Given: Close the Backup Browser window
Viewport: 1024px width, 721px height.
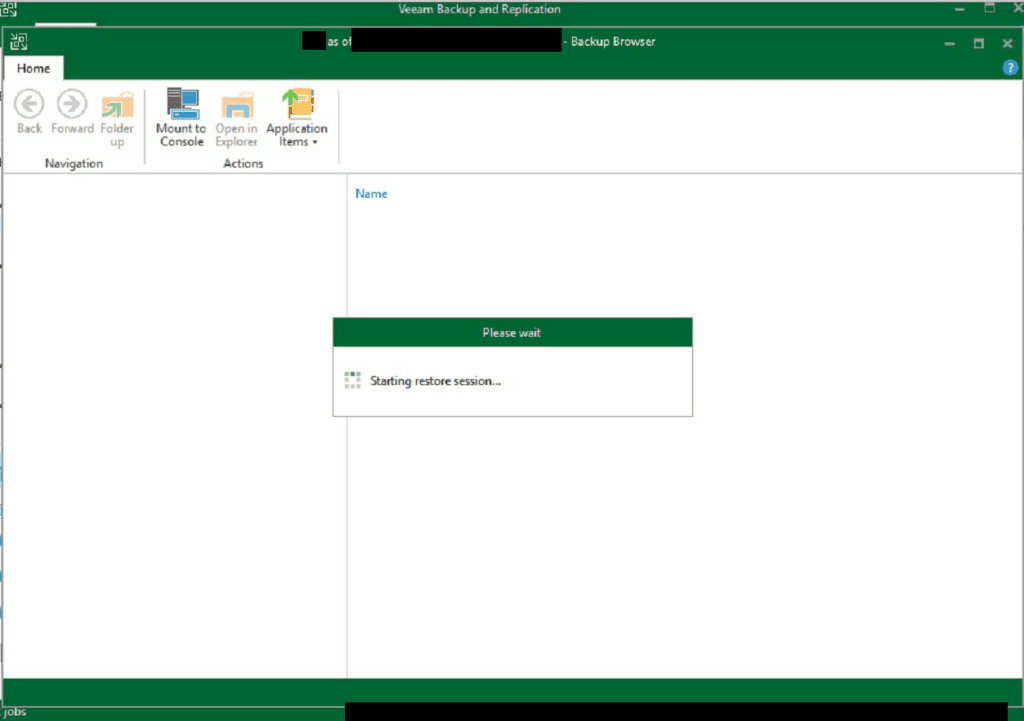Looking at the screenshot, I should point(1007,43).
